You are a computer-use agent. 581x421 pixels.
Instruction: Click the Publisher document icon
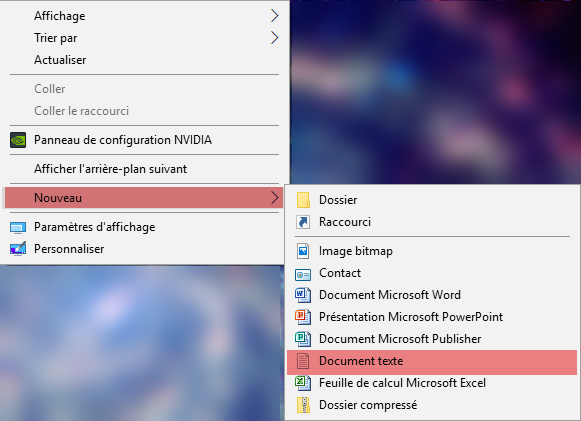pyautogui.click(x=303, y=339)
